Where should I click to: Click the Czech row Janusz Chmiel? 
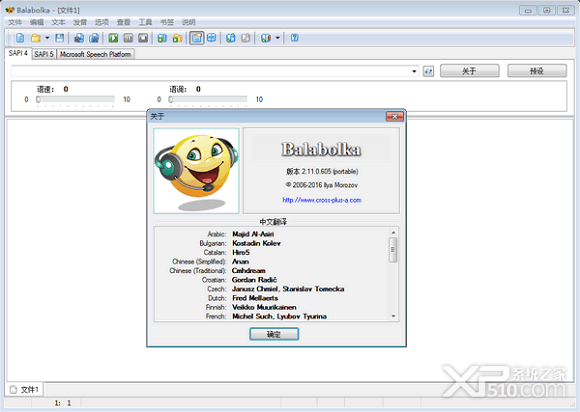(276, 289)
